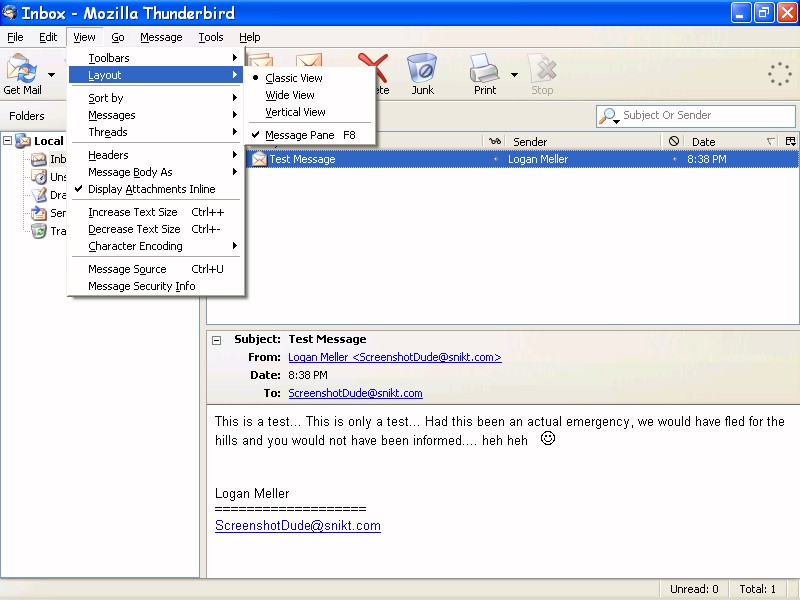
Task: Toggle junk status dot for Test Message
Action: coord(674,159)
